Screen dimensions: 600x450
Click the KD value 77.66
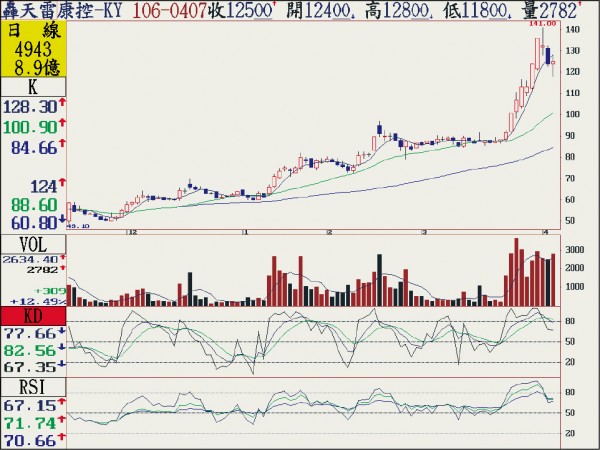[x=30, y=334]
